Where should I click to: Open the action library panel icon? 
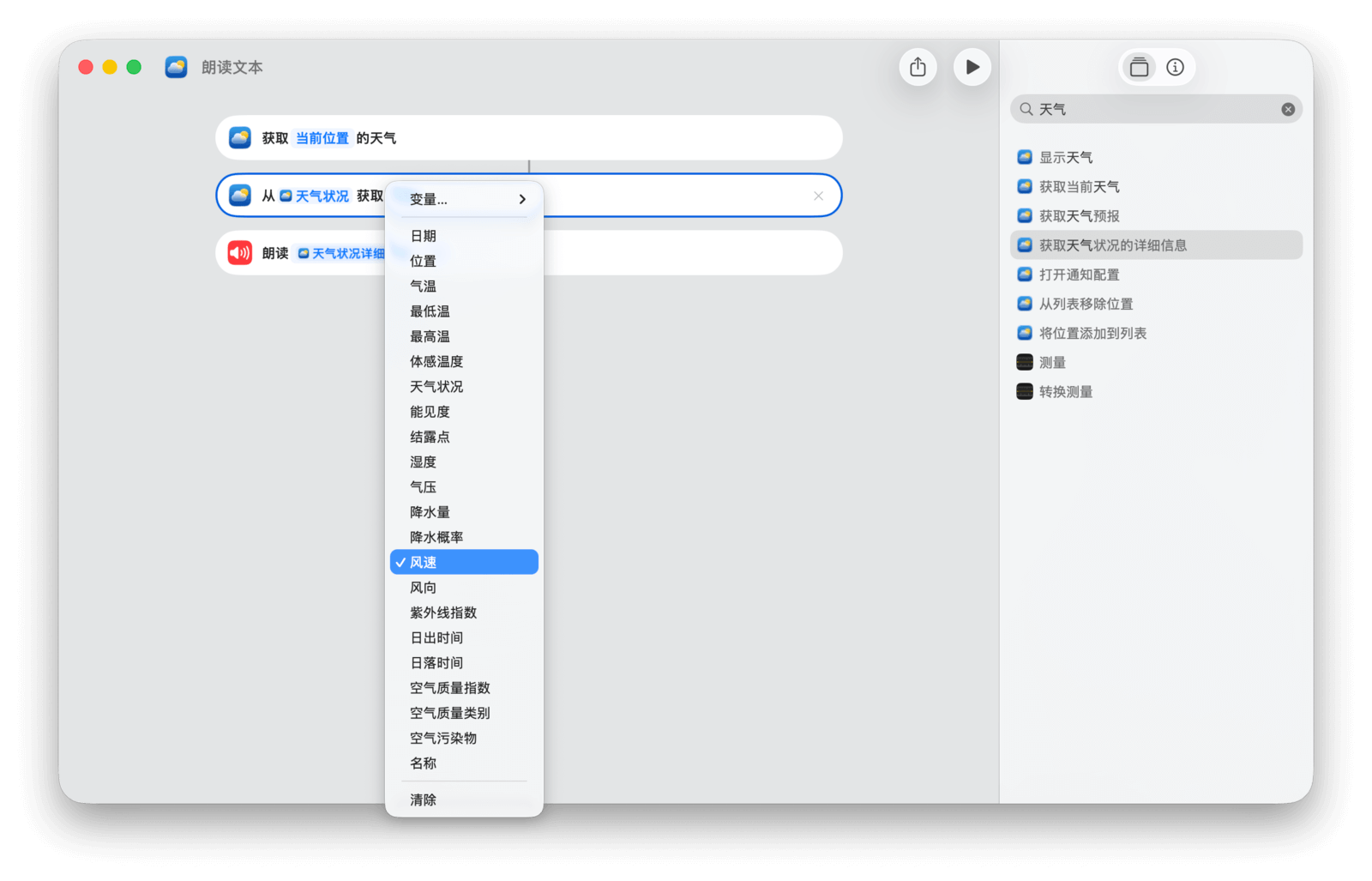pos(1139,67)
